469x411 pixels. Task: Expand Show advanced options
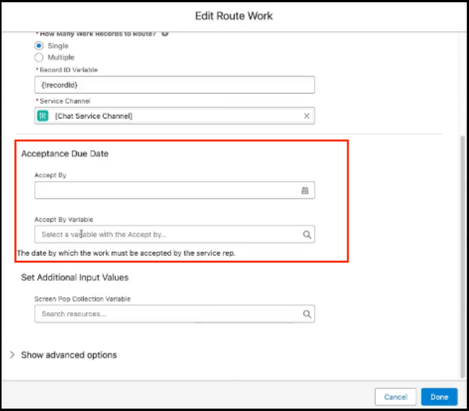(x=69, y=355)
